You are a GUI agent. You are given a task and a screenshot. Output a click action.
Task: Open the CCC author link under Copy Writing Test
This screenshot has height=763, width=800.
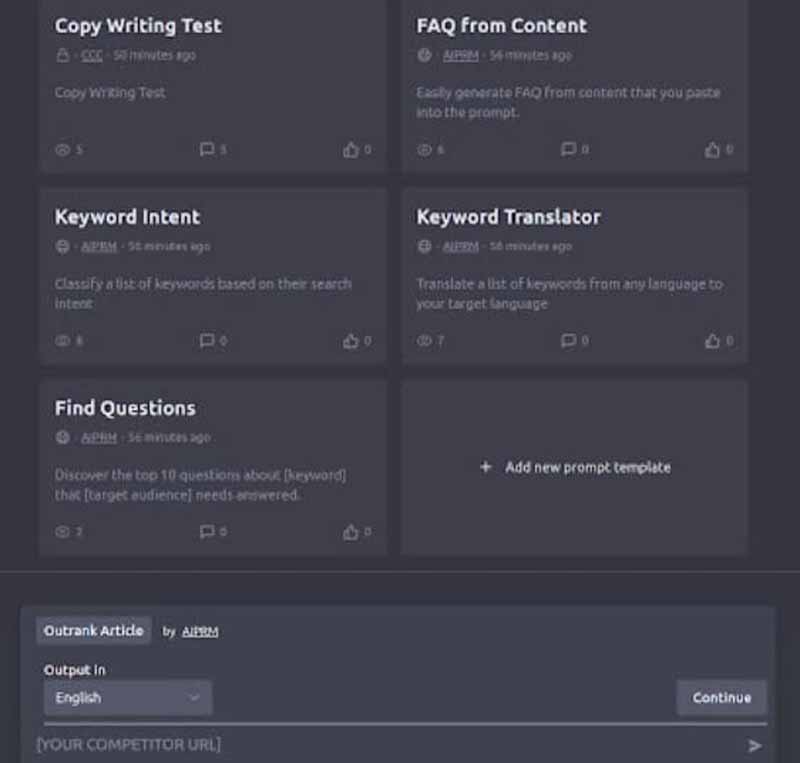[x=92, y=56]
